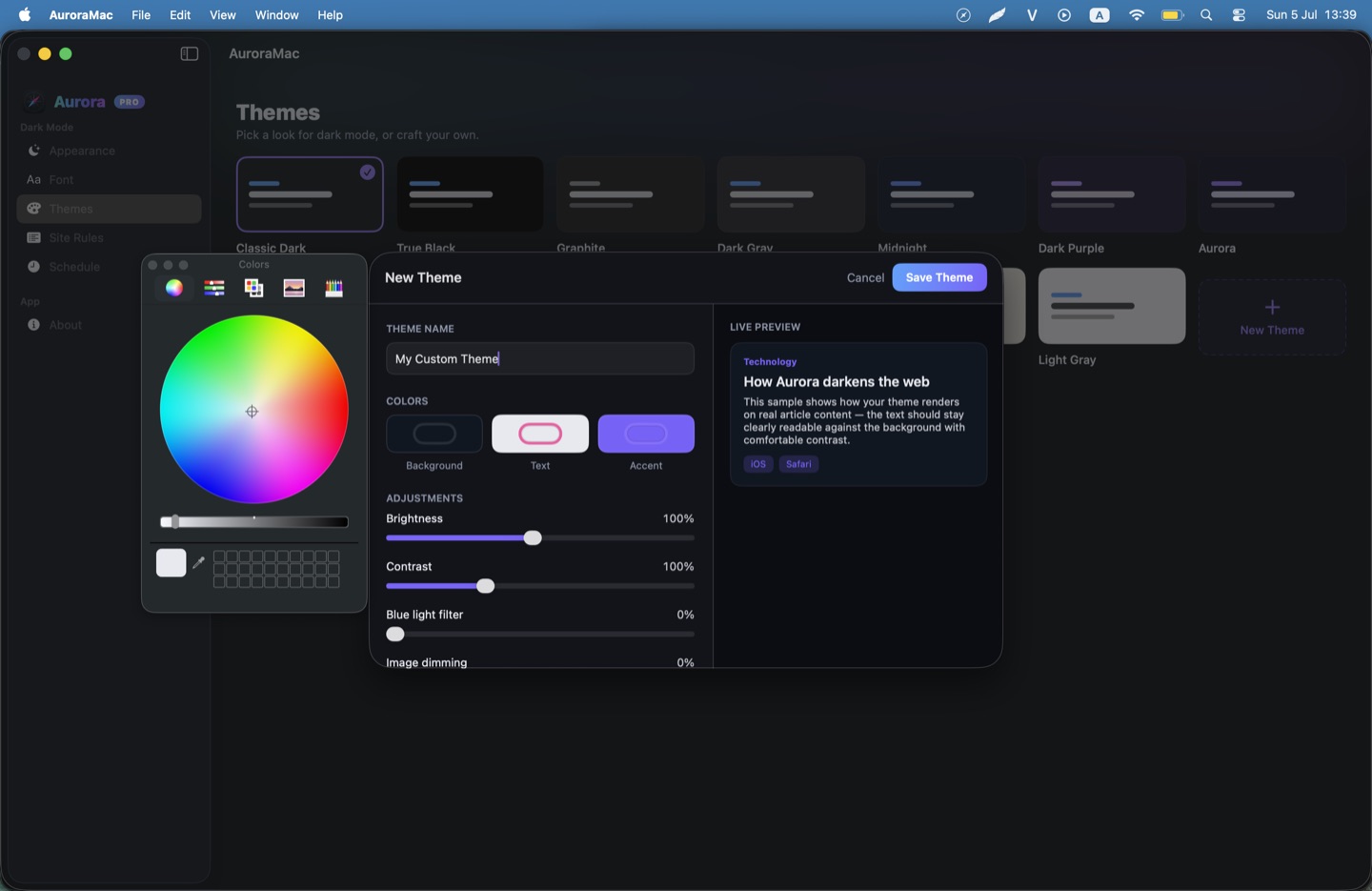The height and width of the screenshot is (891, 1372).
Task: Click the iOS tag in live preview
Action: point(758,464)
